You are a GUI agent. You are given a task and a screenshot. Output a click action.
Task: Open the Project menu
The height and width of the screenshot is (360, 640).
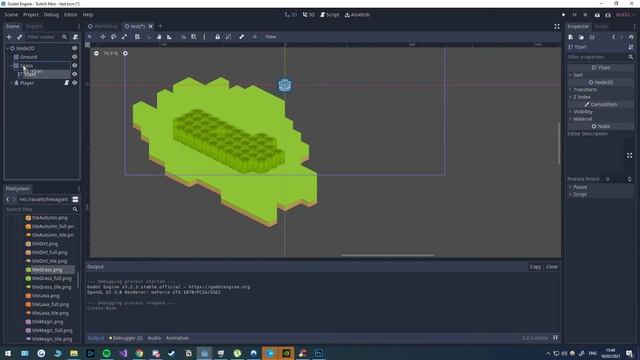[31, 15]
